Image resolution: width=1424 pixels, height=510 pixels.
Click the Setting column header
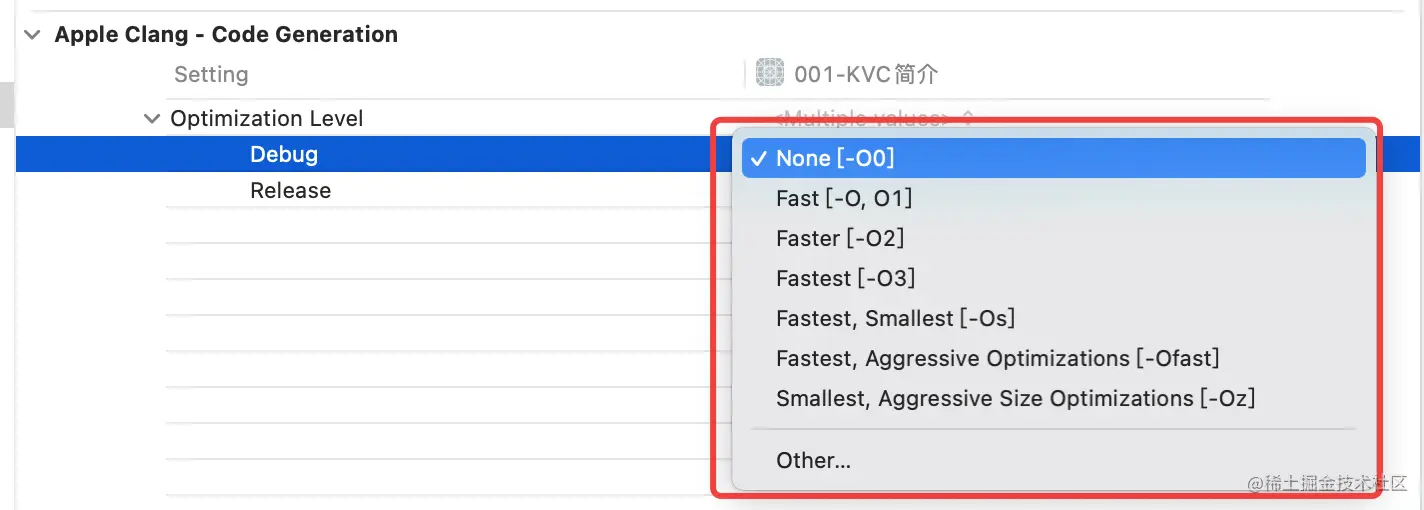(x=211, y=75)
